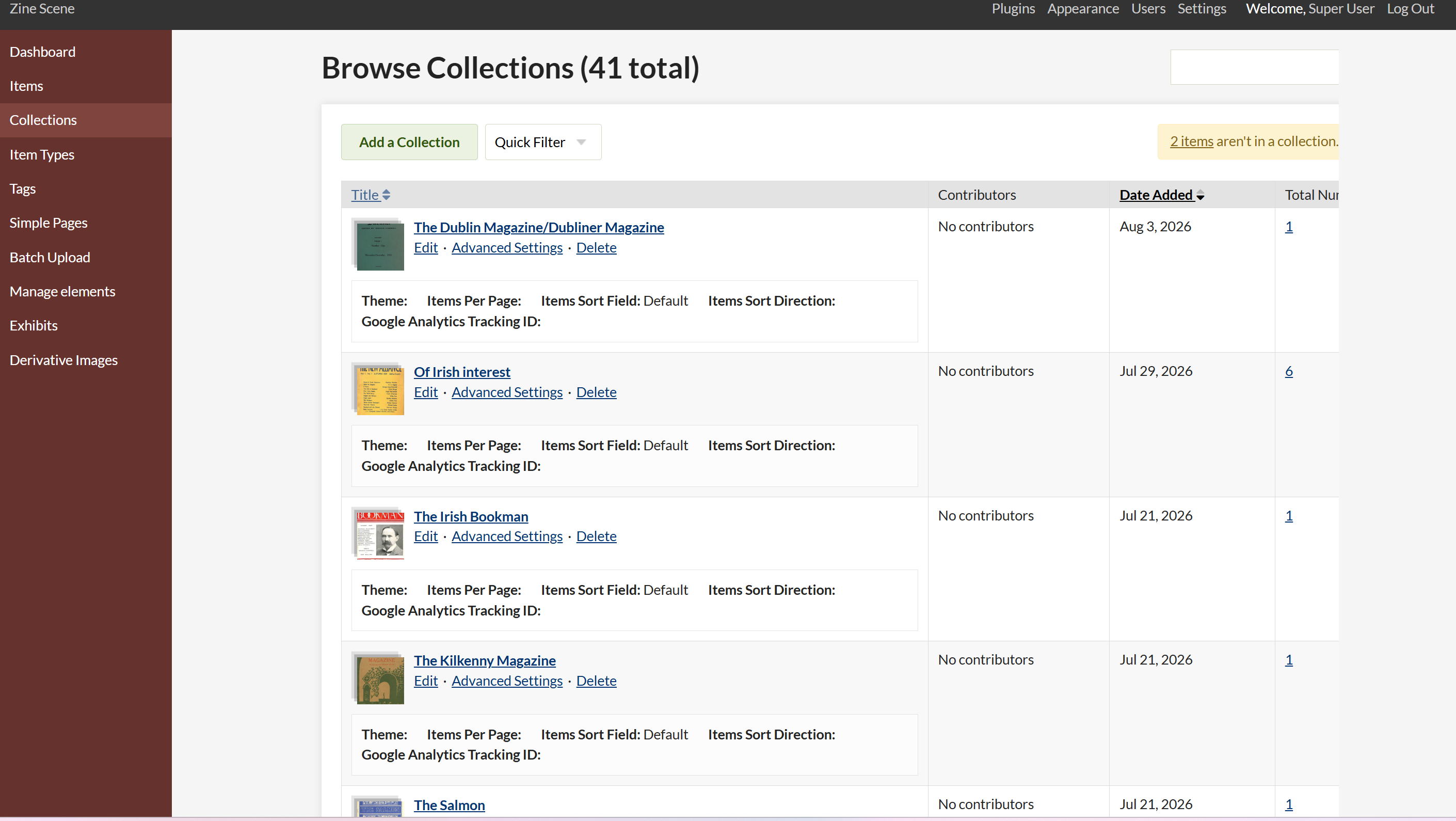Sort collections by Title column

(370, 195)
